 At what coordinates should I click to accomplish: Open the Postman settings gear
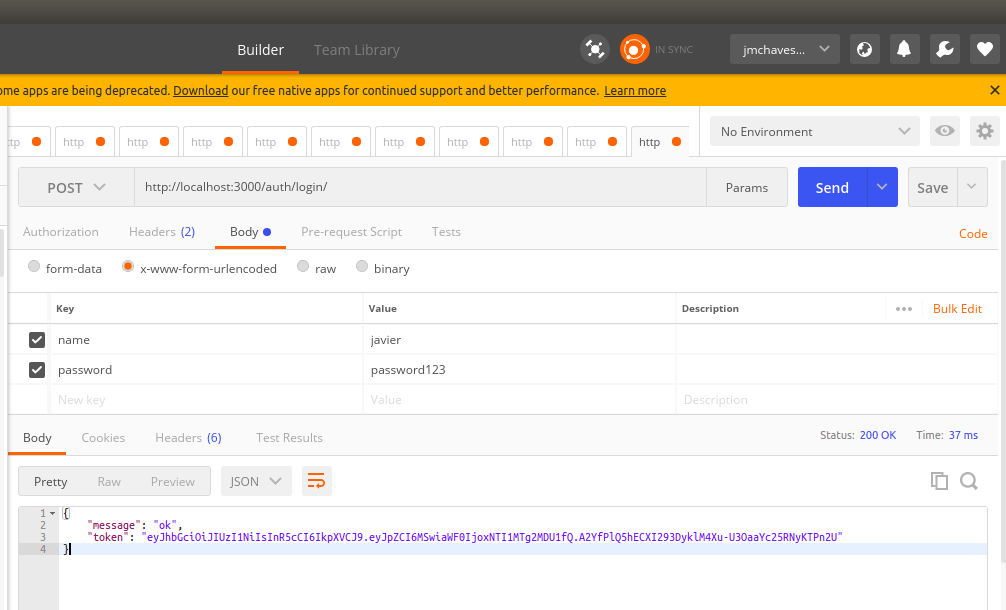point(984,131)
